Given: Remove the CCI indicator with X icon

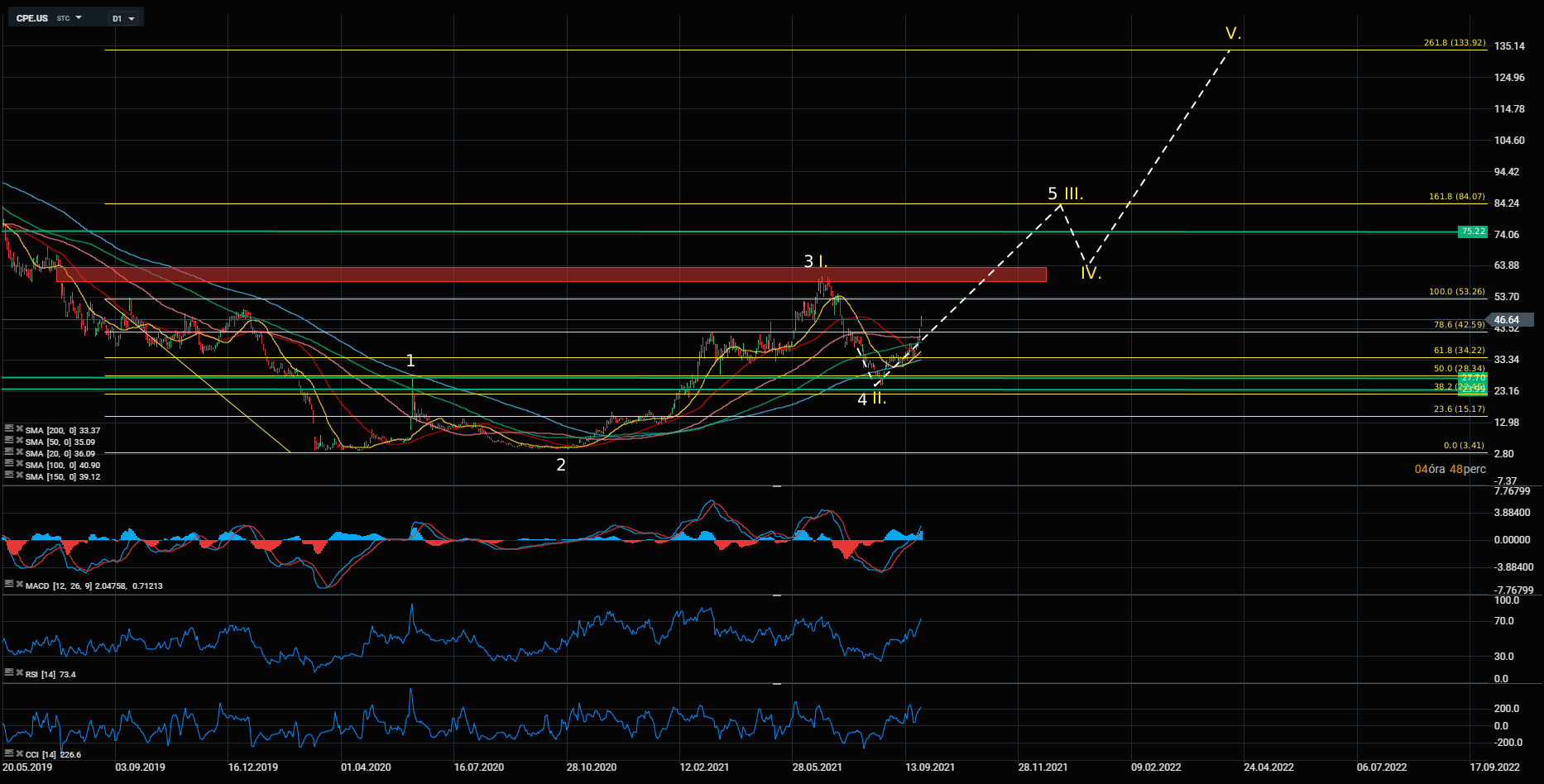Looking at the screenshot, I should [19, 753].
